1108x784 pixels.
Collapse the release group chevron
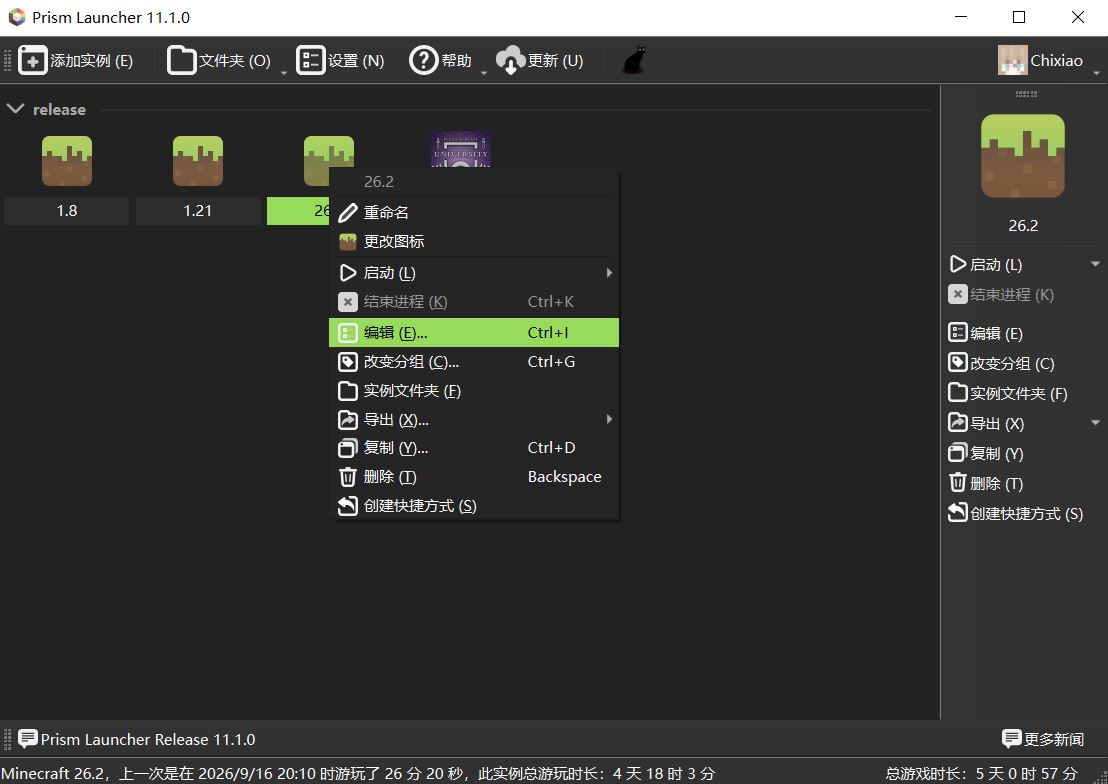click(15, 109)
